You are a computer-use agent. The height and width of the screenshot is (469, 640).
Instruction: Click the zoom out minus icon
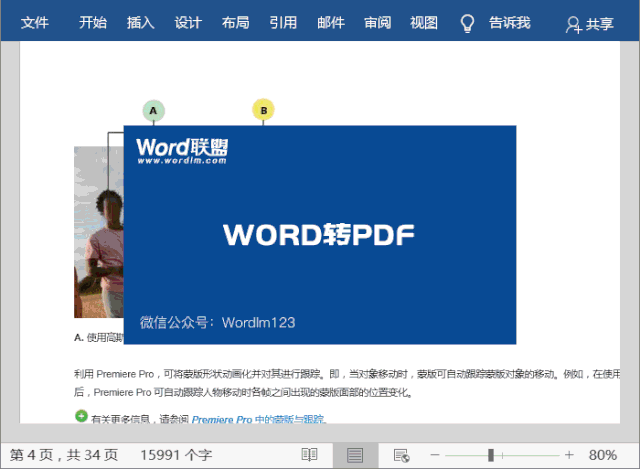[x=436, y=454]
